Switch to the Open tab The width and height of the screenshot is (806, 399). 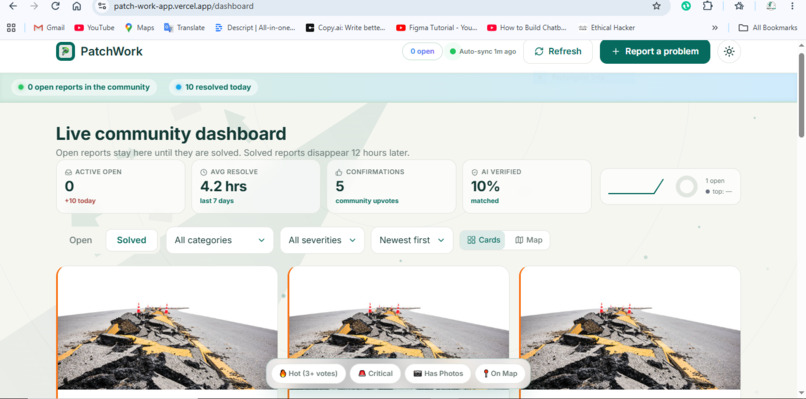click(81, 240)
